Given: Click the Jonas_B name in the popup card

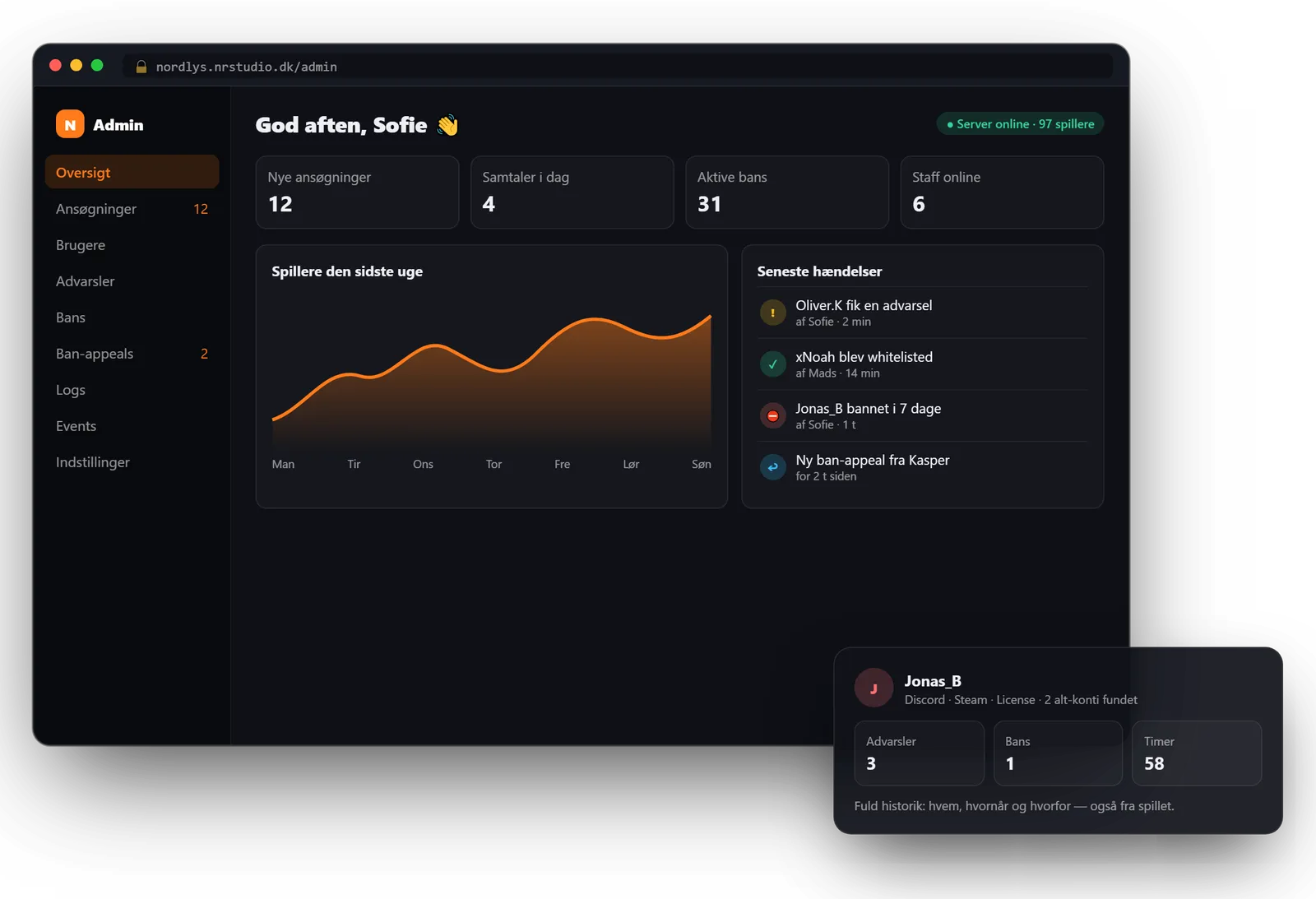Looking at the screenshot, I should [933, 681].
